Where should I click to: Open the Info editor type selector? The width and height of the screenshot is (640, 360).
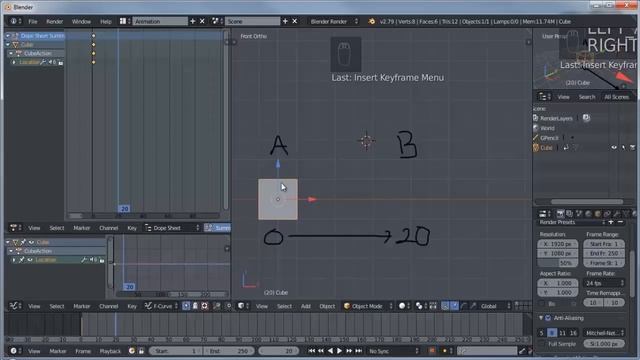(16, 21)
